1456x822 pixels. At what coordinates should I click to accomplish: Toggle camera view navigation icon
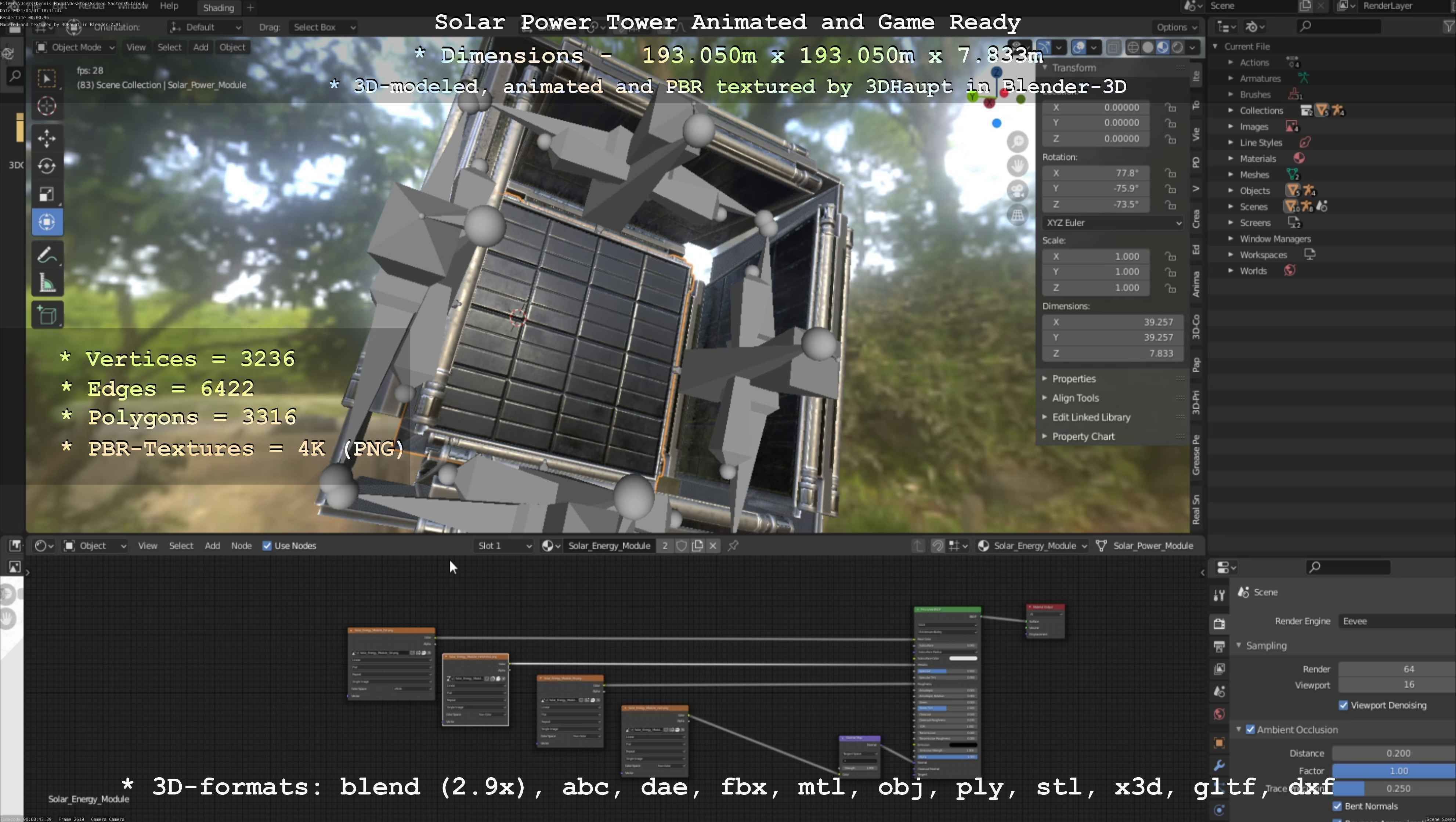pyautogui.click(x=1018, y=191)
